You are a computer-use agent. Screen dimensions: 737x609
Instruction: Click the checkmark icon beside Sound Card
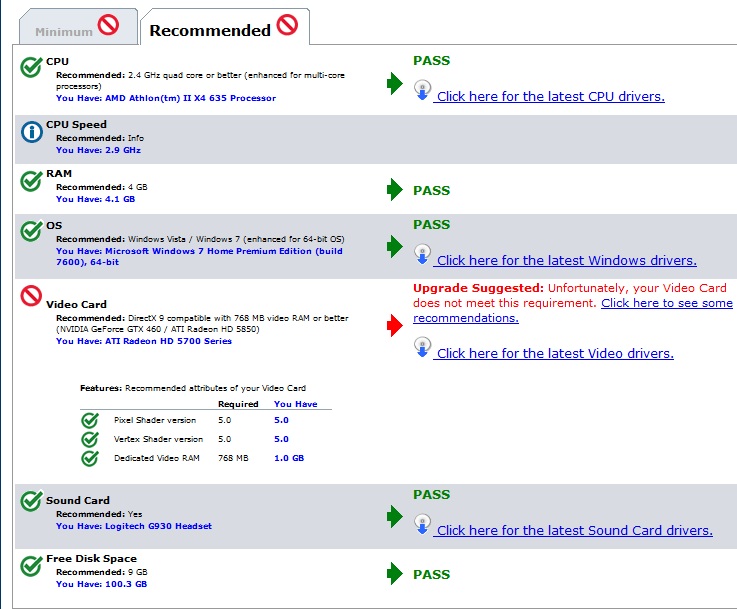tap(31, 501)
